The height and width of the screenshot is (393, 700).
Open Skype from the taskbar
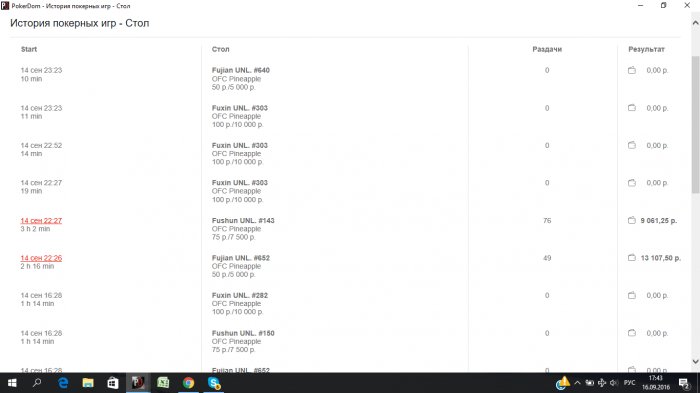[x=214, y=383]
